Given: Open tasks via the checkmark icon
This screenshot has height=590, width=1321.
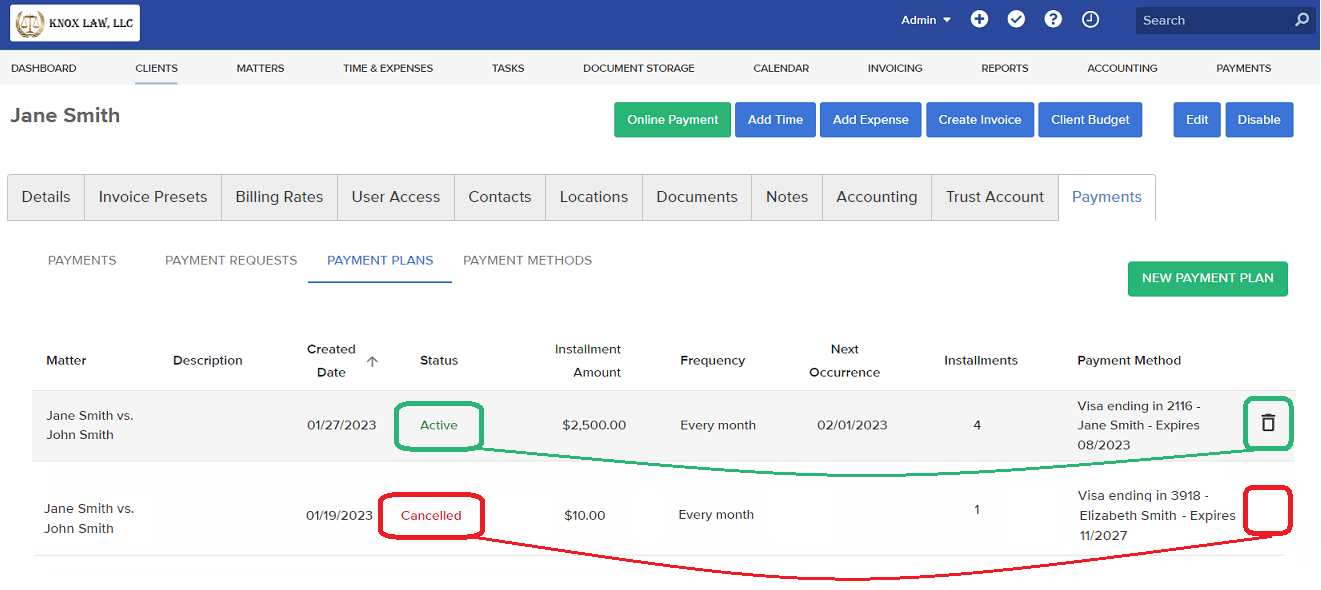Looking at the screenshot, I should (x=1016, y=19).
